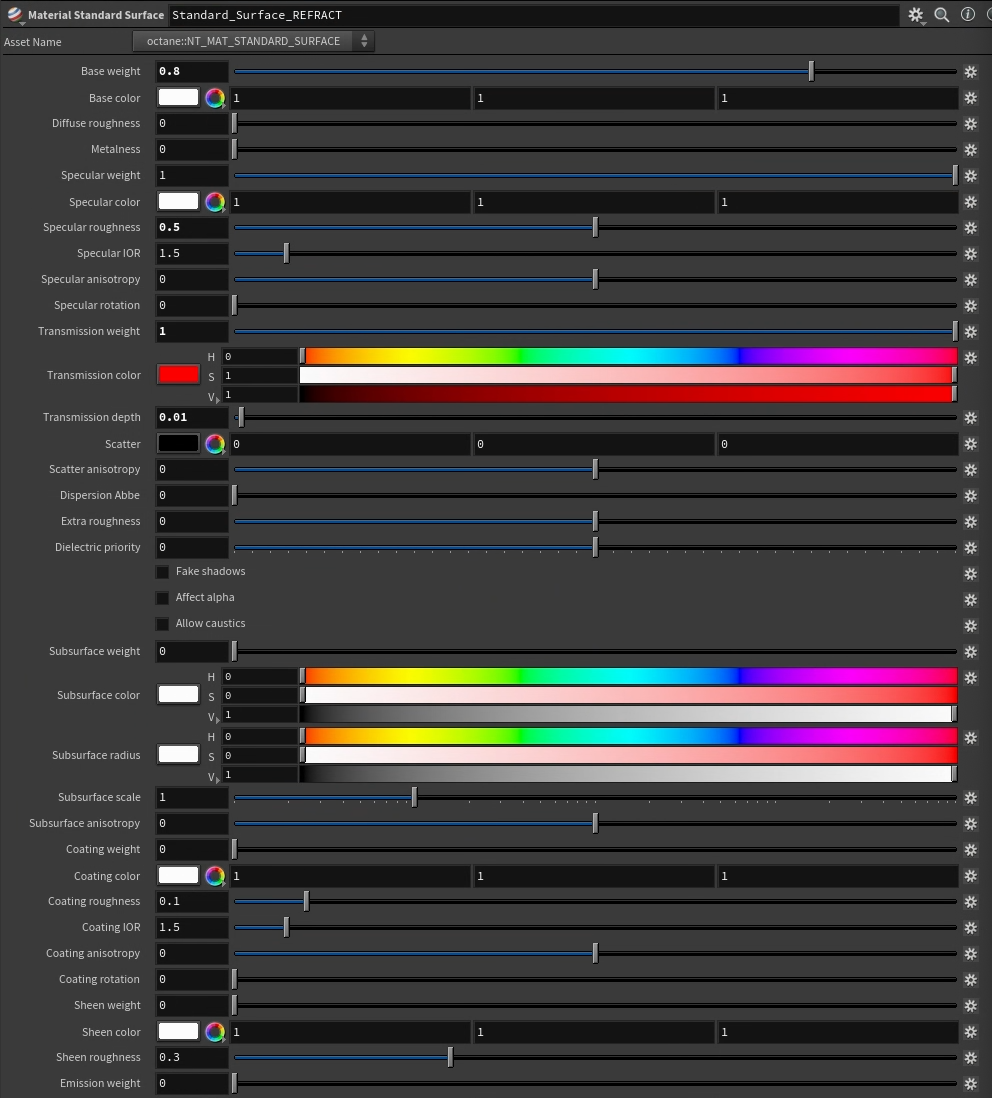Screen dimensions: 992x1098
Task: Click the gear icon for Emission weight
Action: (x=970, y=1084)
